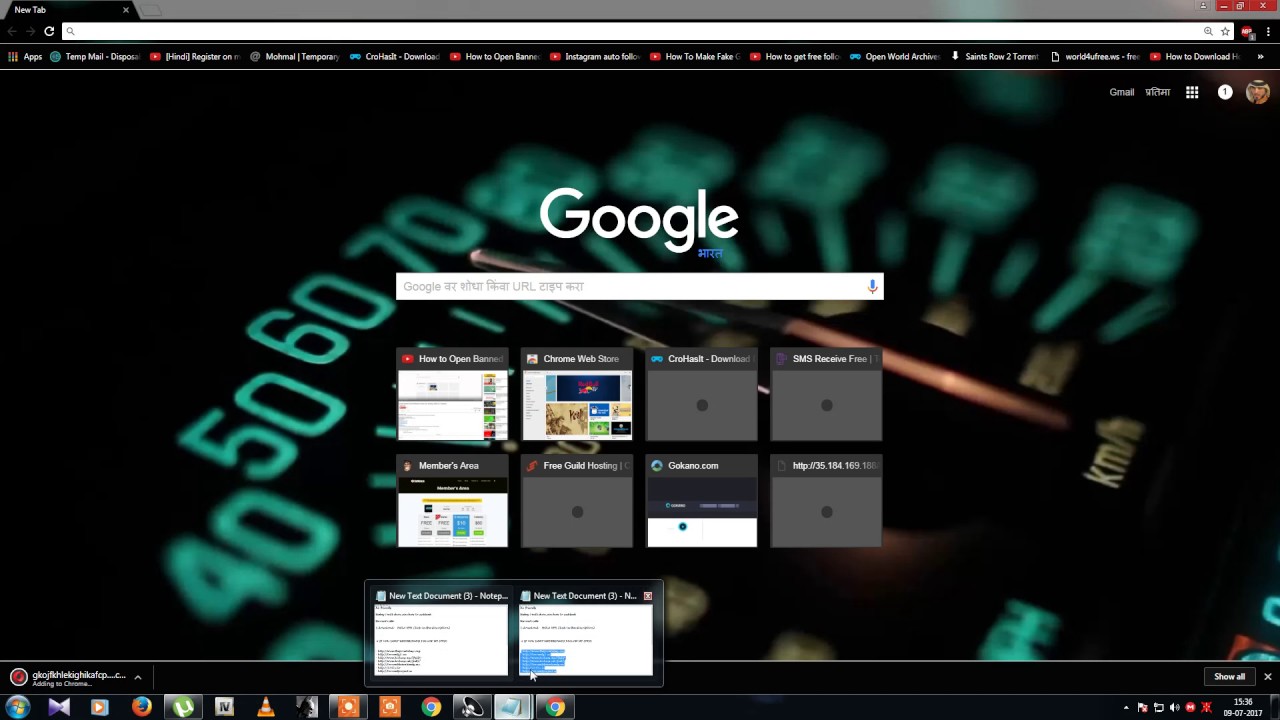Viewport: 1280px width, 720px height.
Task: Open the Chrome Web Store tile
Action: click(x=577, y=394)
